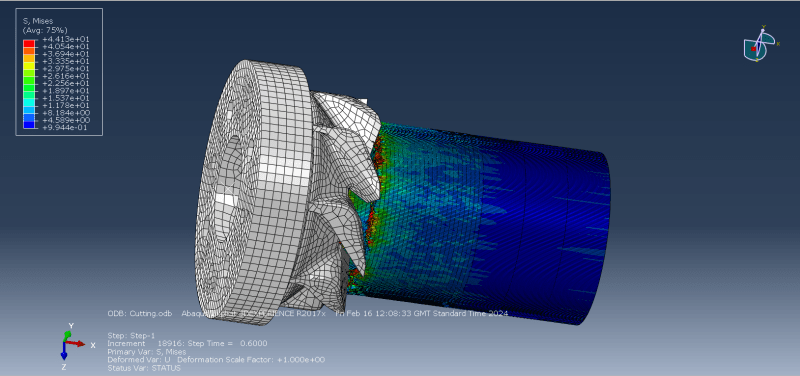The width and height of the screenshot is (800, 376).
Task: Click legend value +2.616e+01
Action: click(65, 76)
